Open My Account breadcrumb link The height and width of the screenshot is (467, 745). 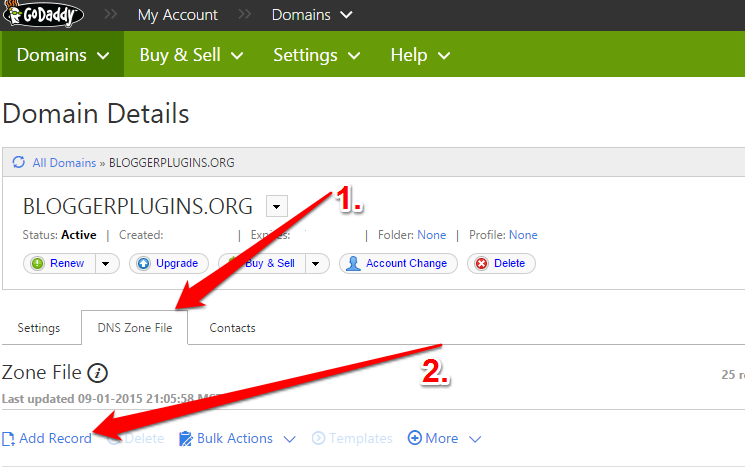(x=178, y=15)
